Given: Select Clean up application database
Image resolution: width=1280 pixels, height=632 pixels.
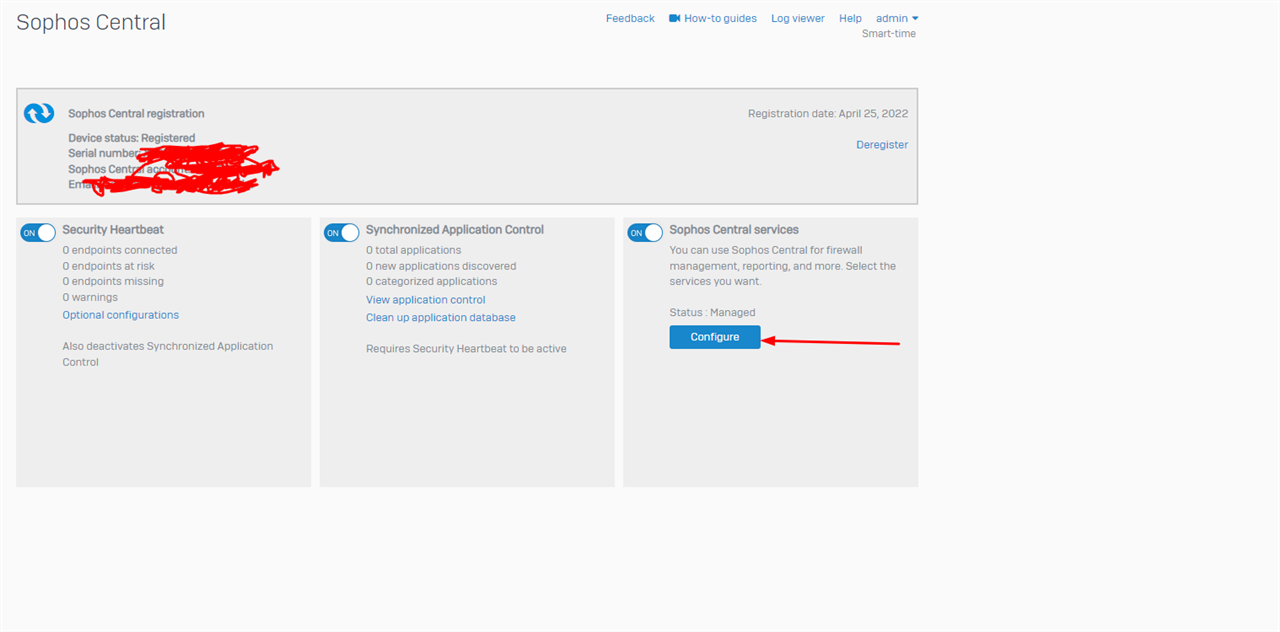Looking at the screenshot, I should [x=441, y=318].
